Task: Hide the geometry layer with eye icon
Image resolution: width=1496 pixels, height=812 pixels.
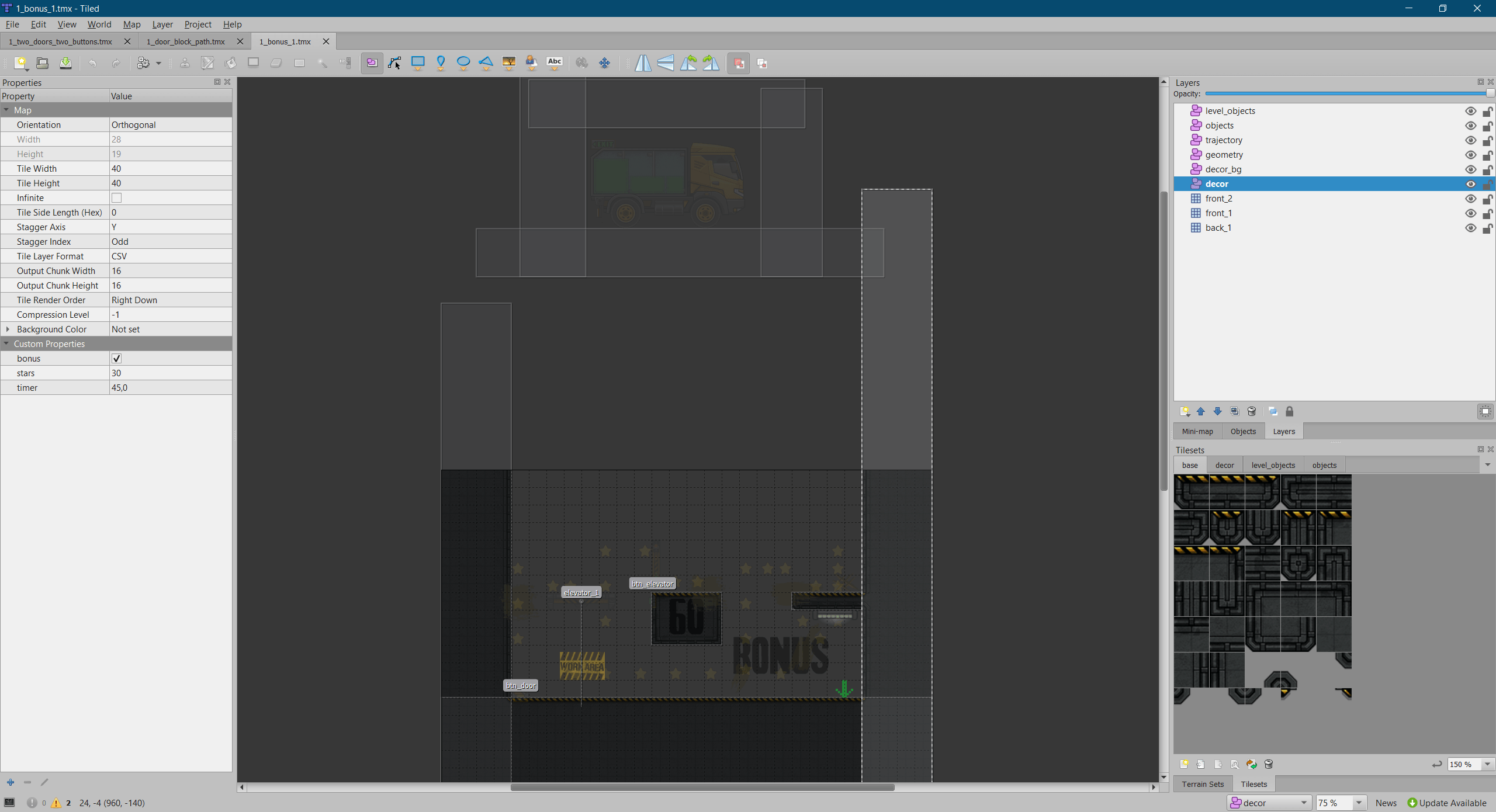Action: click(x=1470, y=155)
